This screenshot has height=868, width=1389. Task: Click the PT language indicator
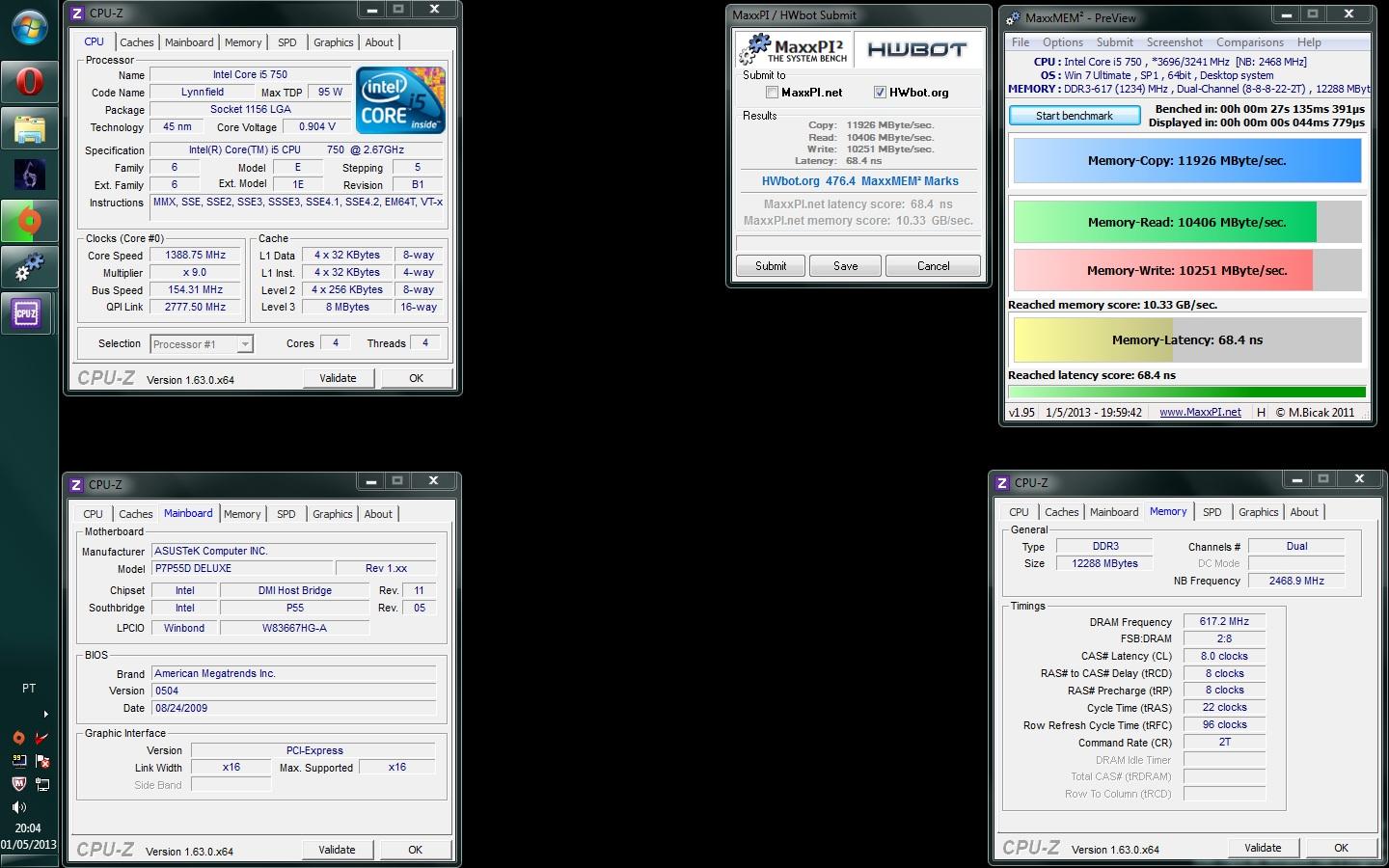[29, 689]
